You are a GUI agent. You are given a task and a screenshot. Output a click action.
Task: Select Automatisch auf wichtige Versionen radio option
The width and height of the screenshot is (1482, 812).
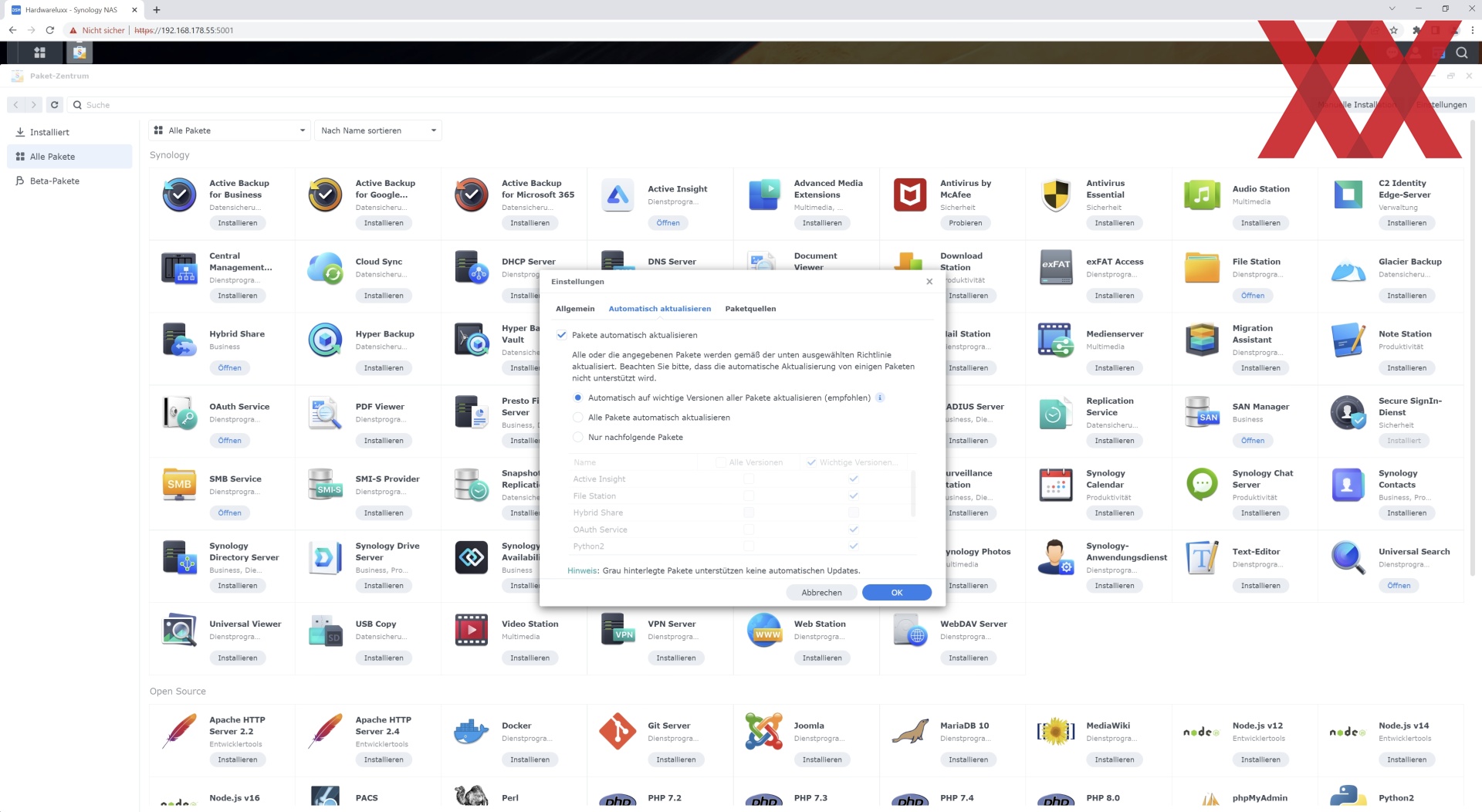(x=577, y=398)
